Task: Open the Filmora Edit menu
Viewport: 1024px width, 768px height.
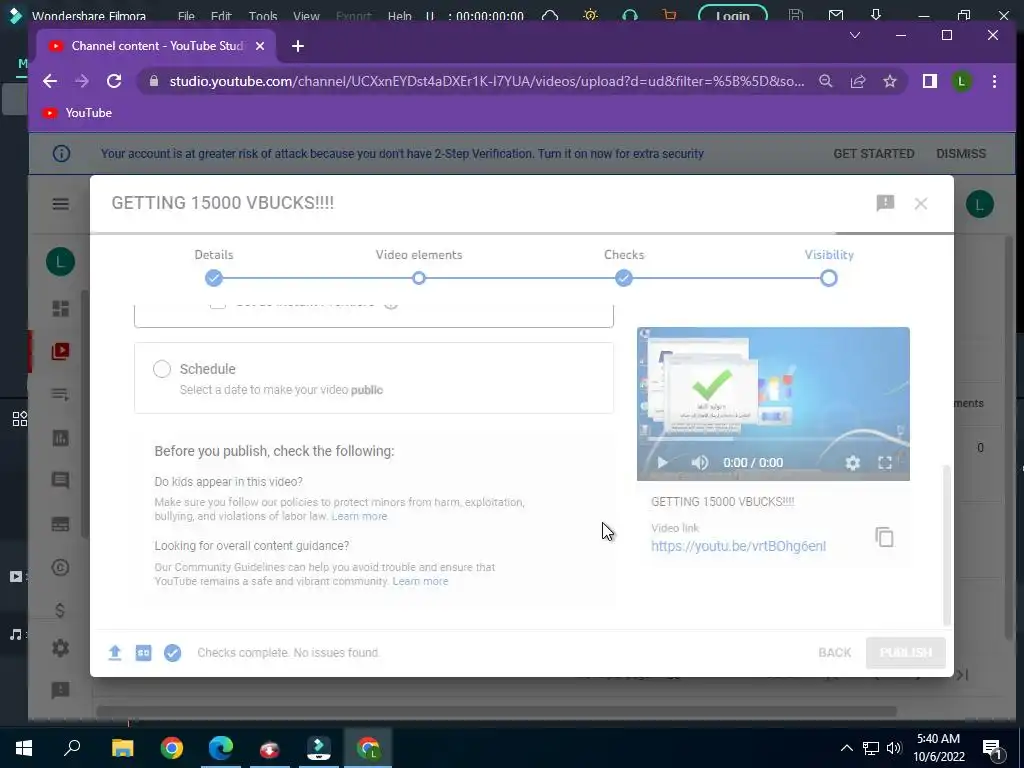Action: (221, 16)
